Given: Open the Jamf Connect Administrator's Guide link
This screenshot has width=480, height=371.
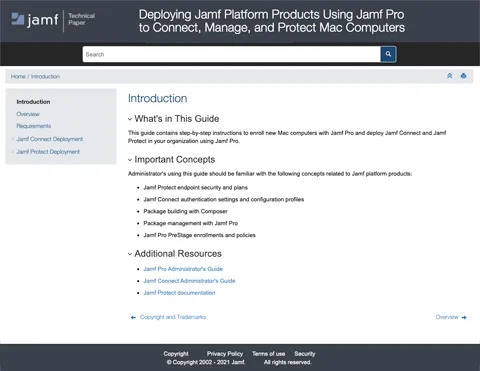Looking at the screenshot, I should pos(189,281).
